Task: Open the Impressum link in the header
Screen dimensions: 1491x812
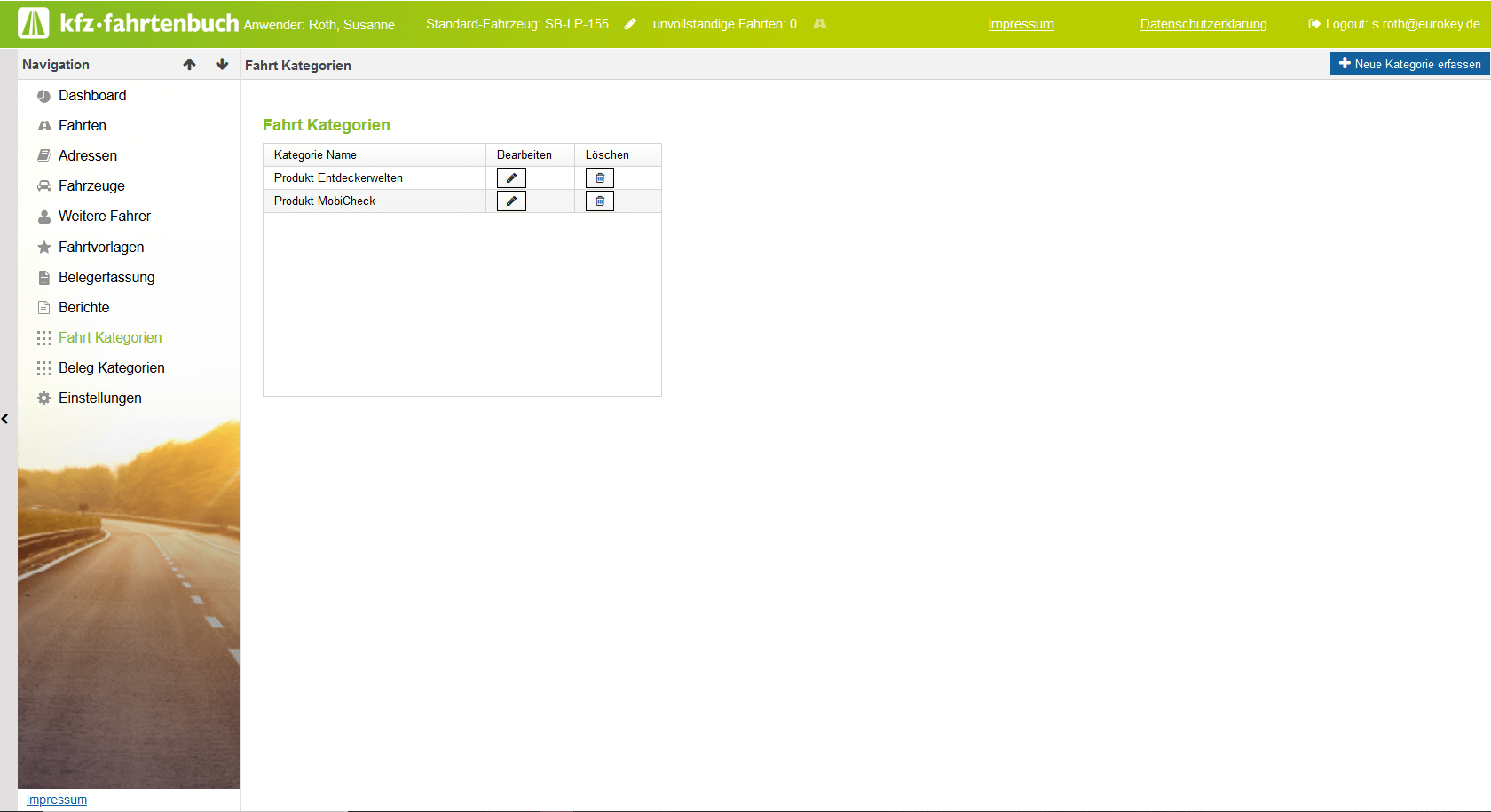Action: (x=1021, y=24)
